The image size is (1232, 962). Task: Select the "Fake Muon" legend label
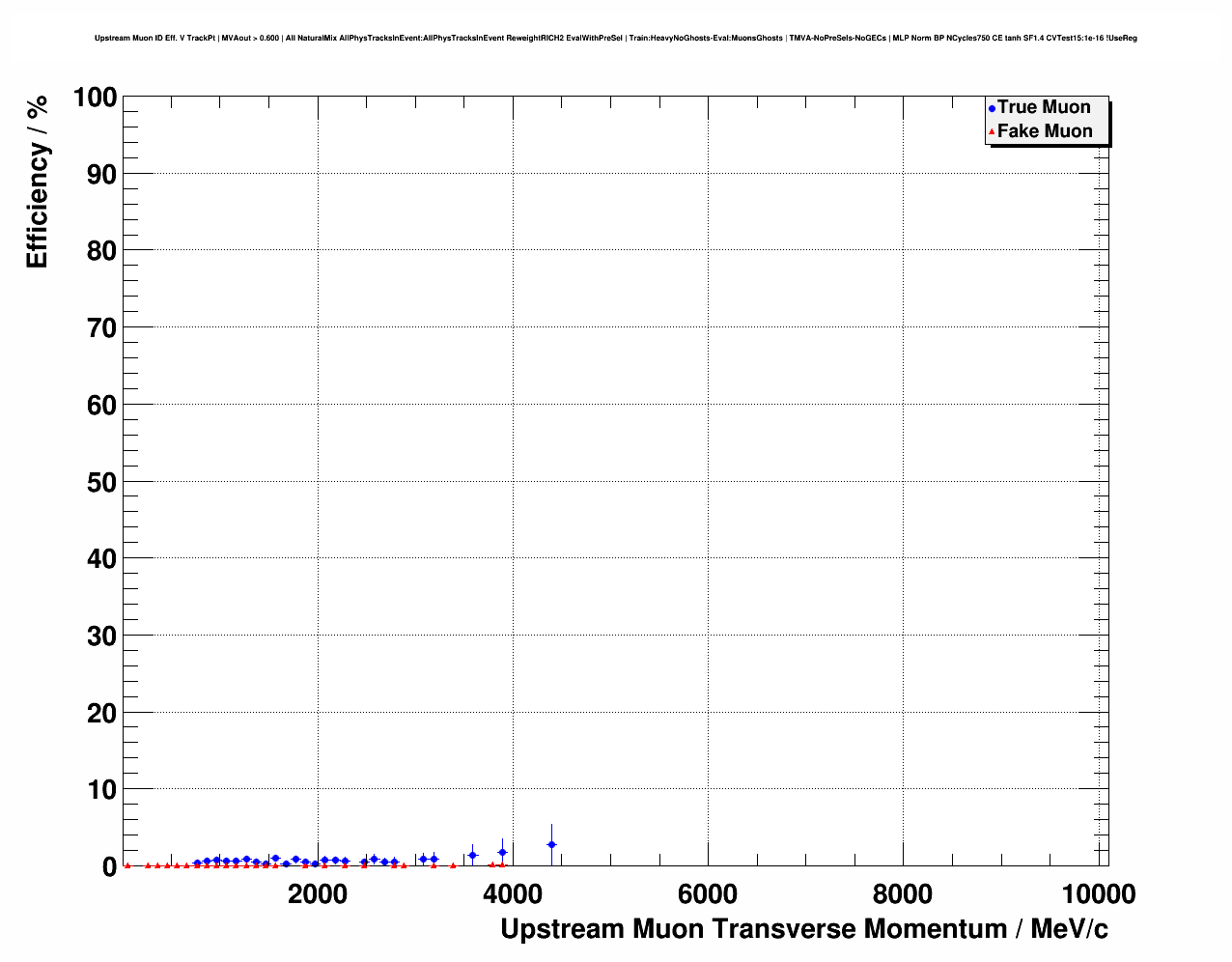(x=1045, y=131)
